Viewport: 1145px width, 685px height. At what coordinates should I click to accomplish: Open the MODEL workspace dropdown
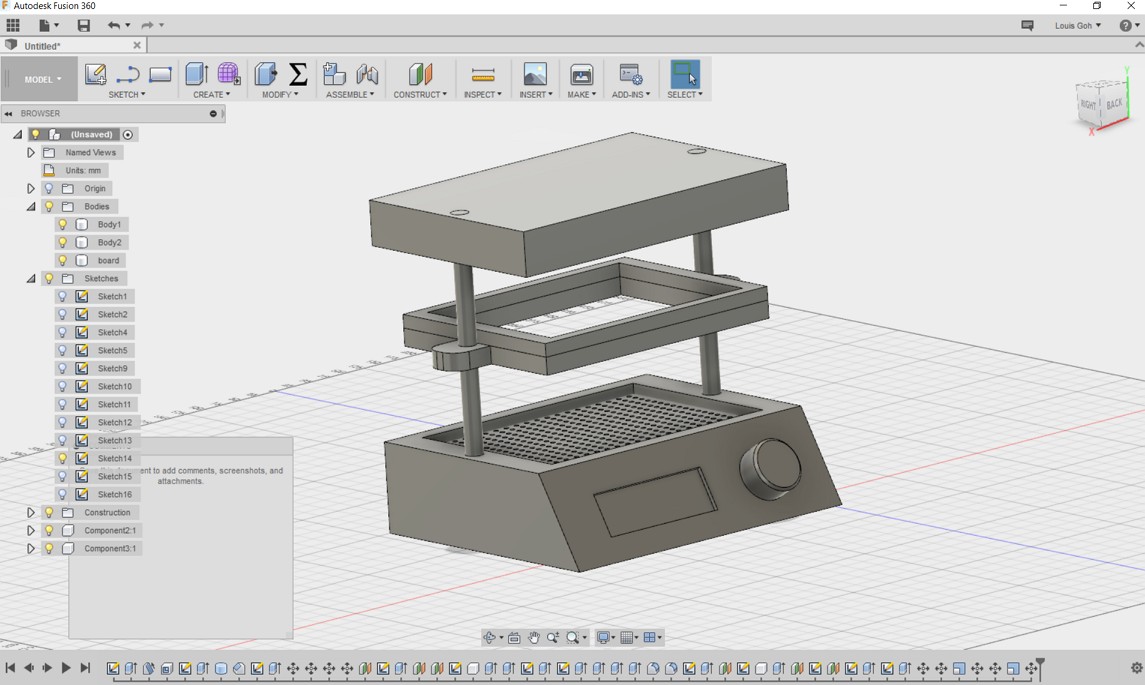42,79
